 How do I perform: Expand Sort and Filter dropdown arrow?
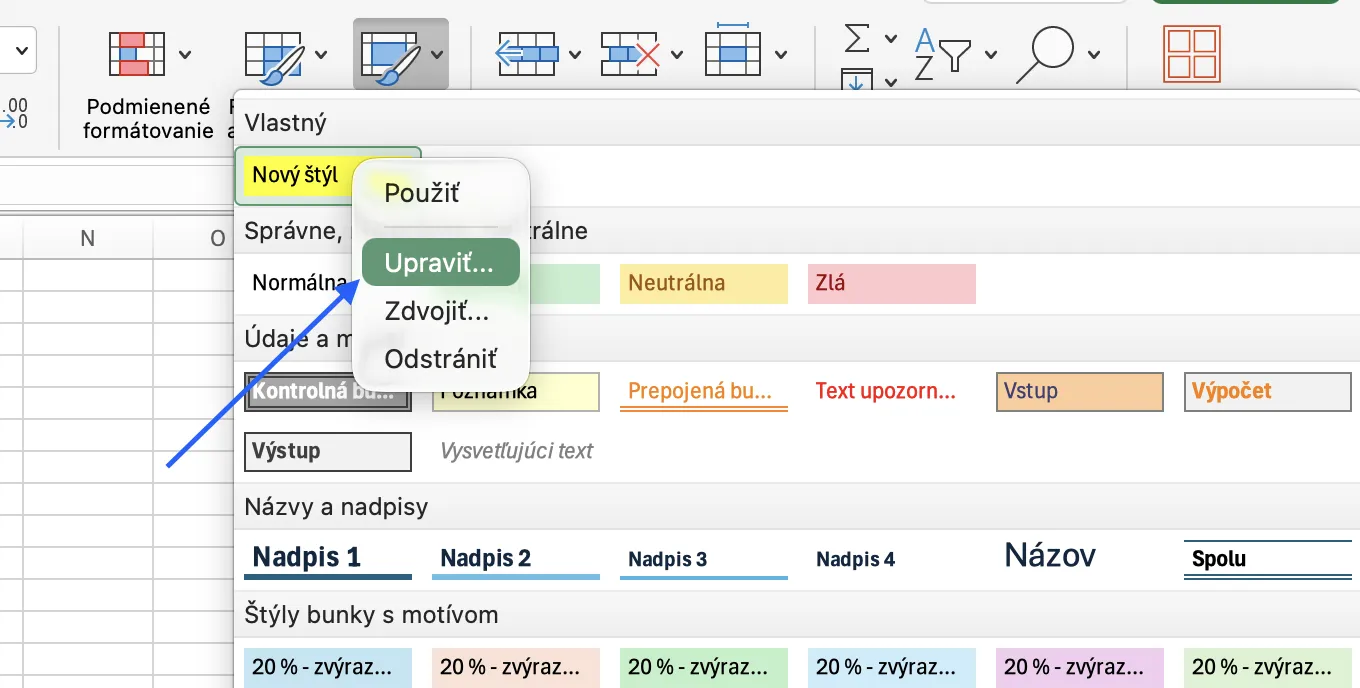point(990,55)
